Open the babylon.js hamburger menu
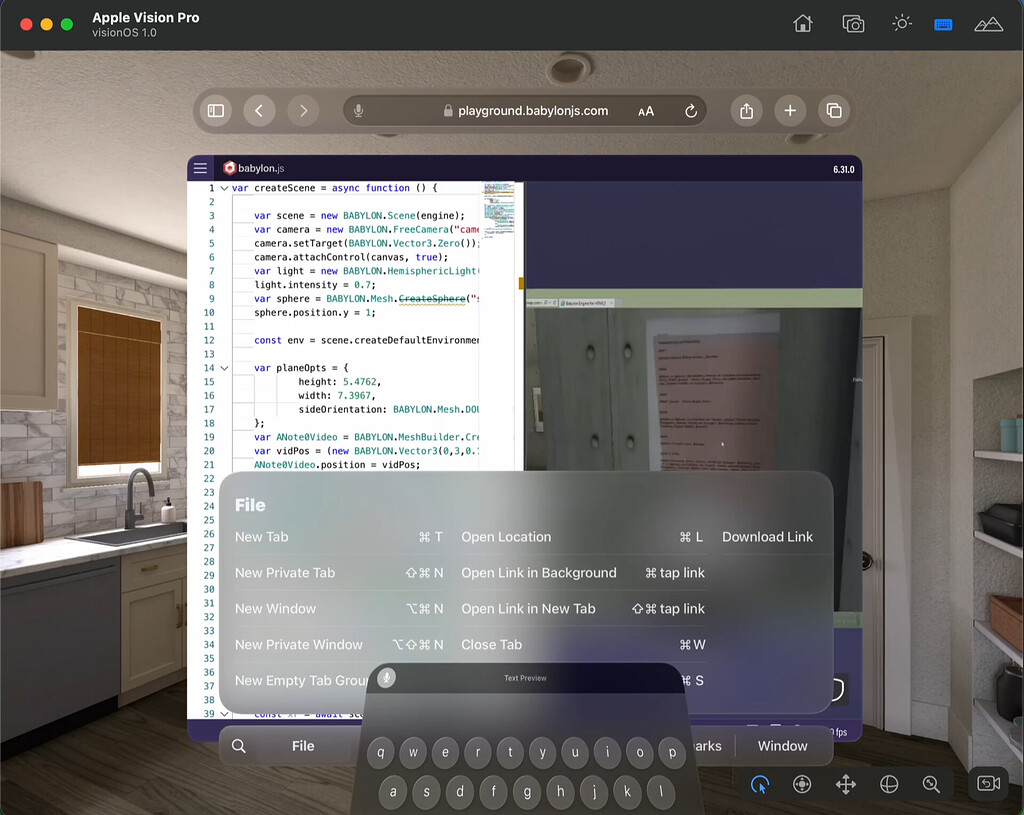 pos(200,168)
